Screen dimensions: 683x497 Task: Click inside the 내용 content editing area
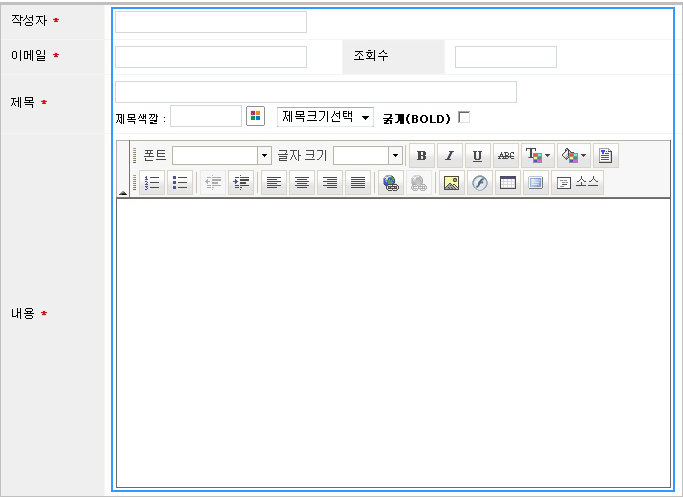tap(393, 343)
